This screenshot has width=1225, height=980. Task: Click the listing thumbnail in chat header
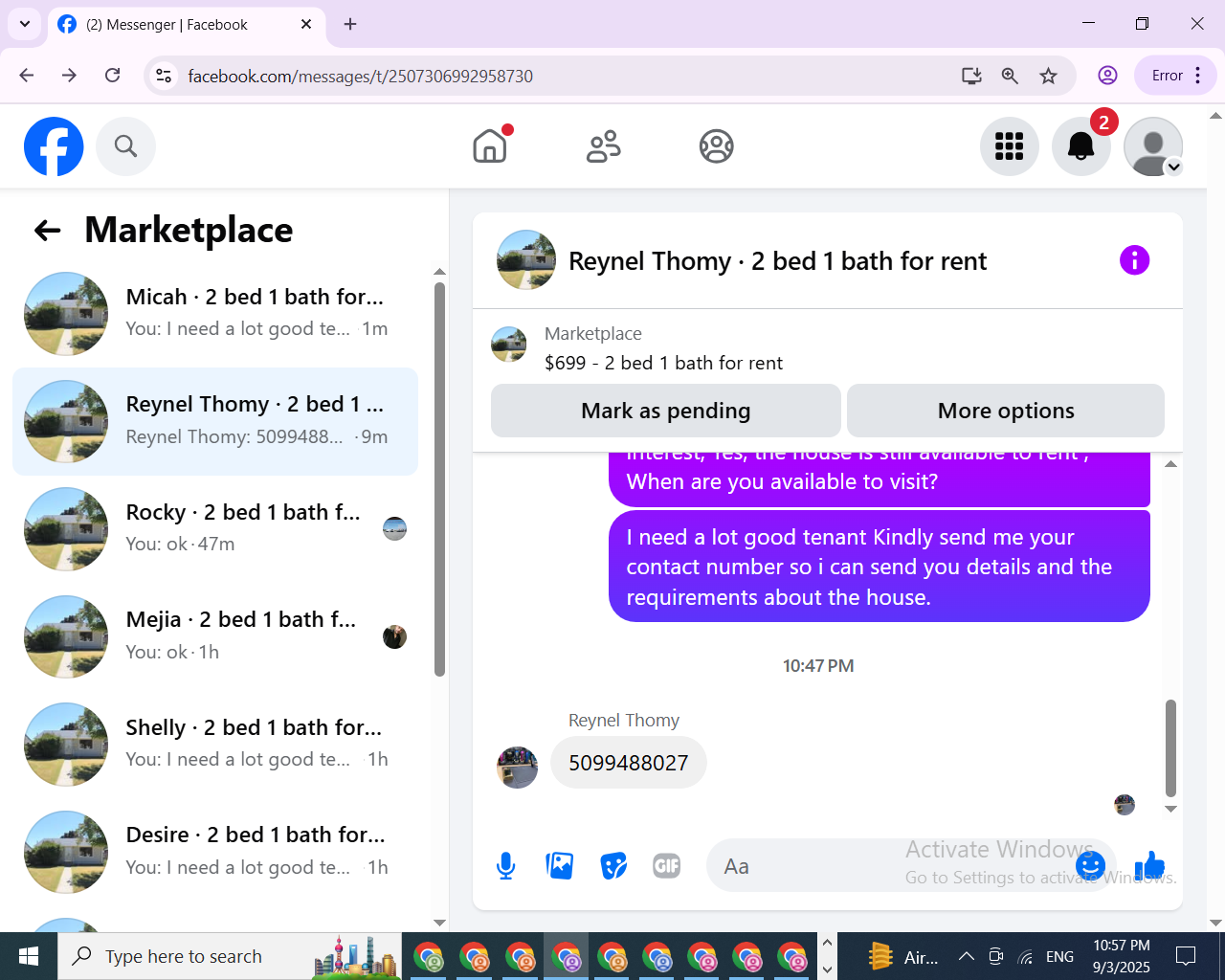[526, 259]
